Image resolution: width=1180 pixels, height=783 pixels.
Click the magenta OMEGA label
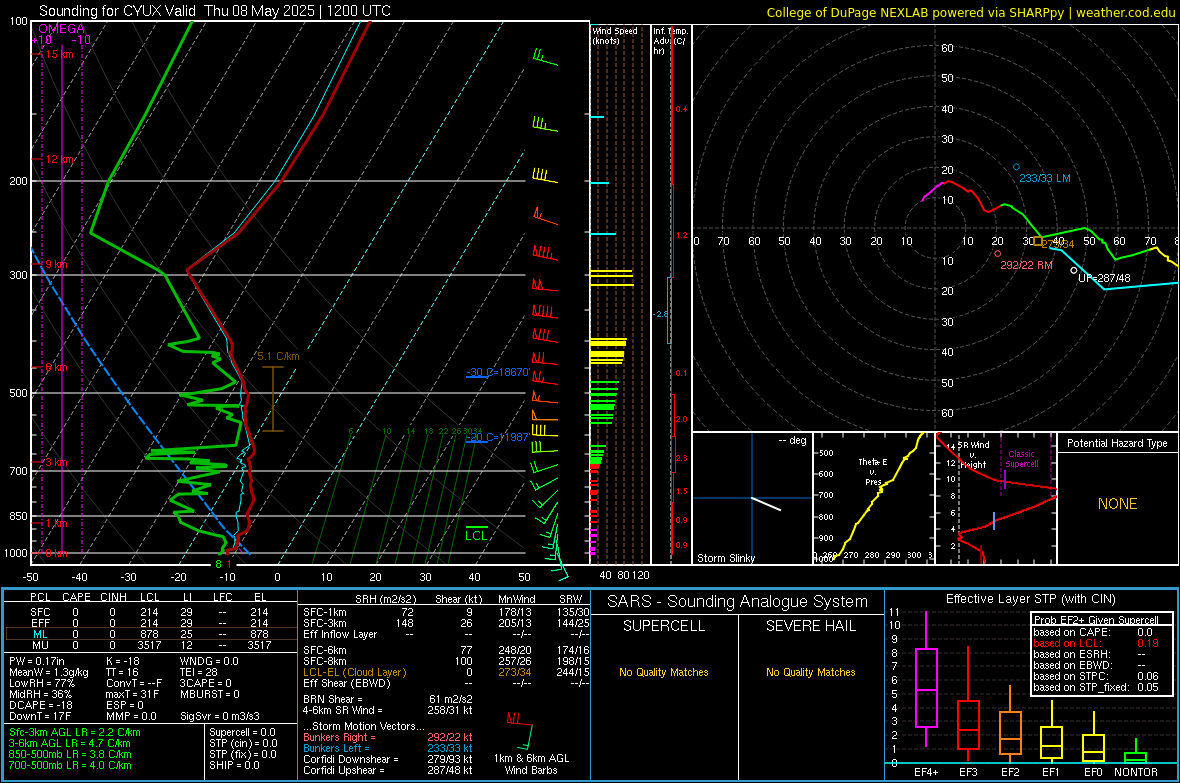point(61,29)
